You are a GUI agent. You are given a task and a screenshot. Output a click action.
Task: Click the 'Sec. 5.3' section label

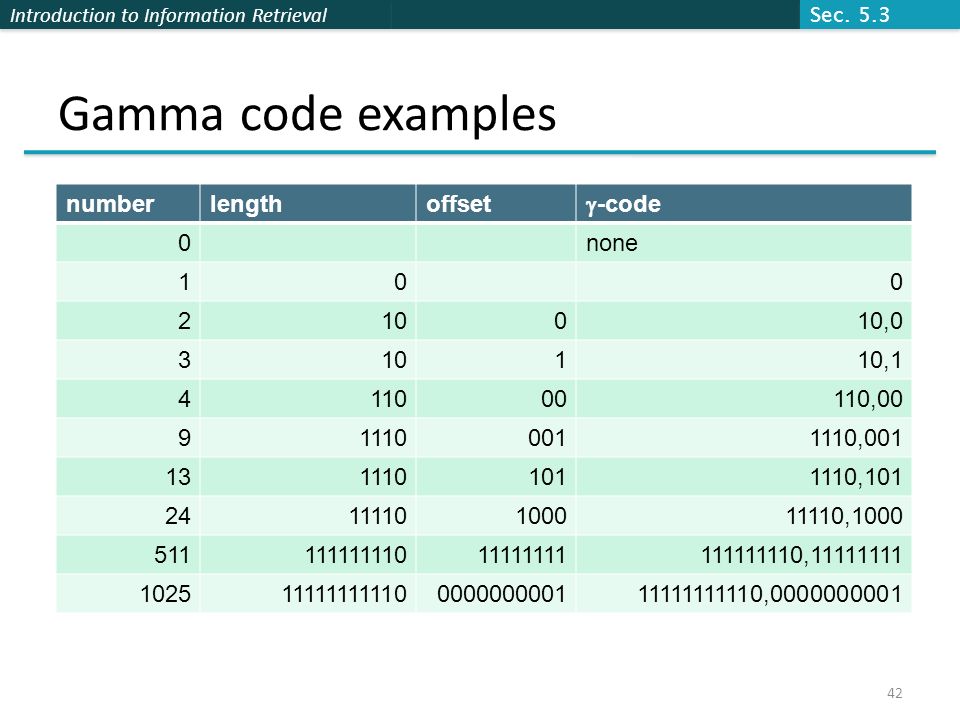point(849,14)
